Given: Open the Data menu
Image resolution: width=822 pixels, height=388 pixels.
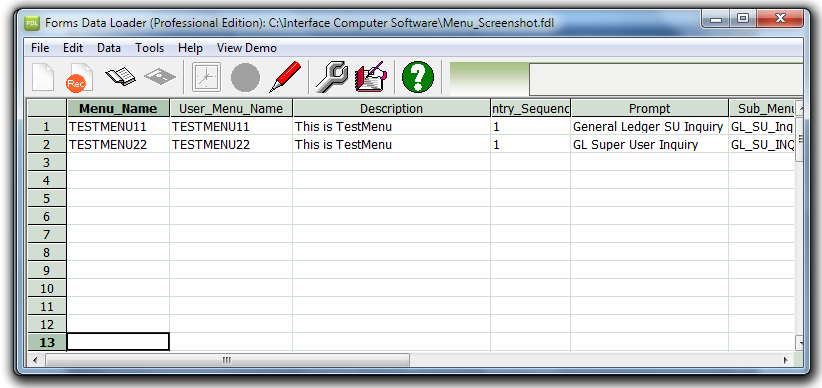Looking at the screenshot, I should coord(109,48).
